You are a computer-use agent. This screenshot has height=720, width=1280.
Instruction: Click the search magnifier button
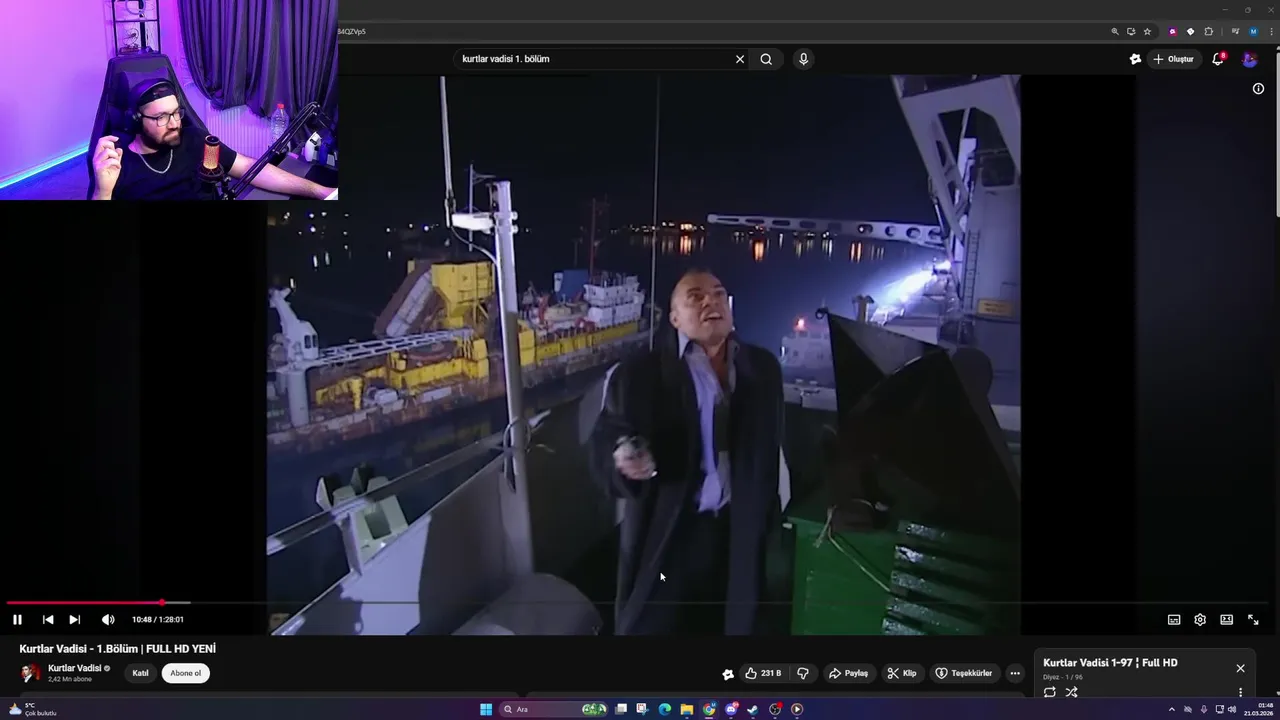(766, 59)
